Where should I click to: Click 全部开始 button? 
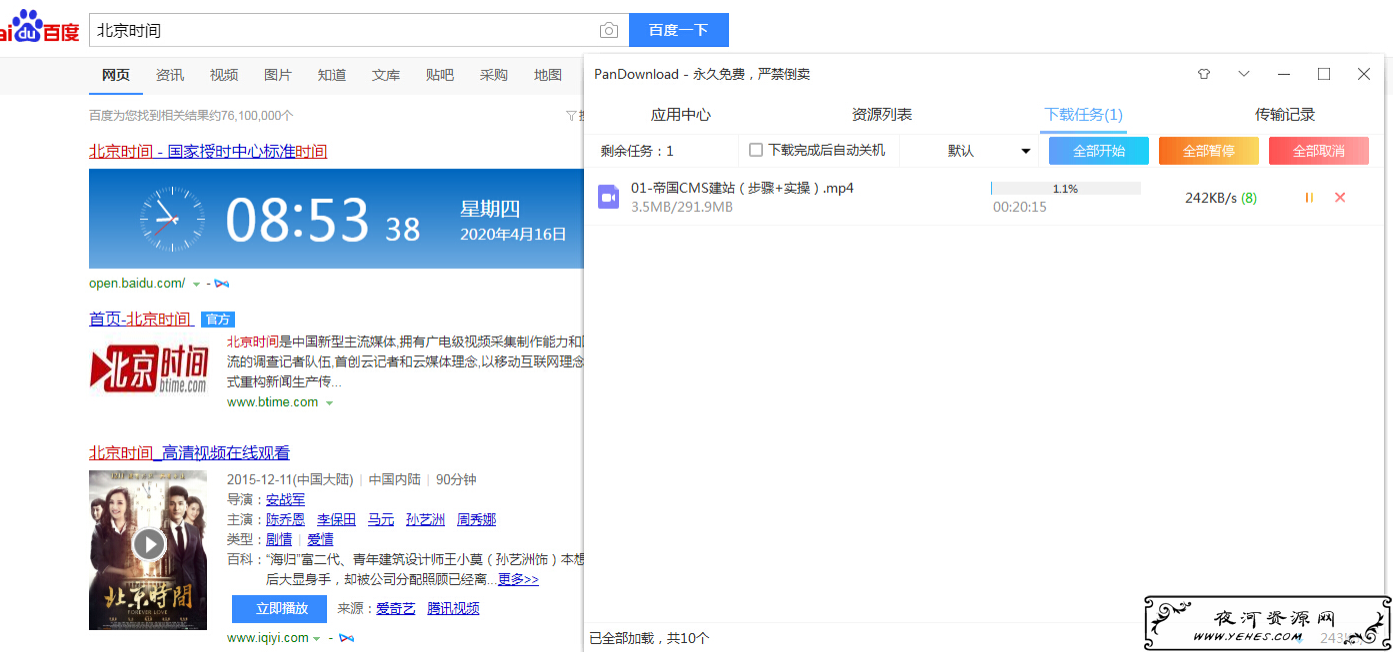[x=1099, y=151]
